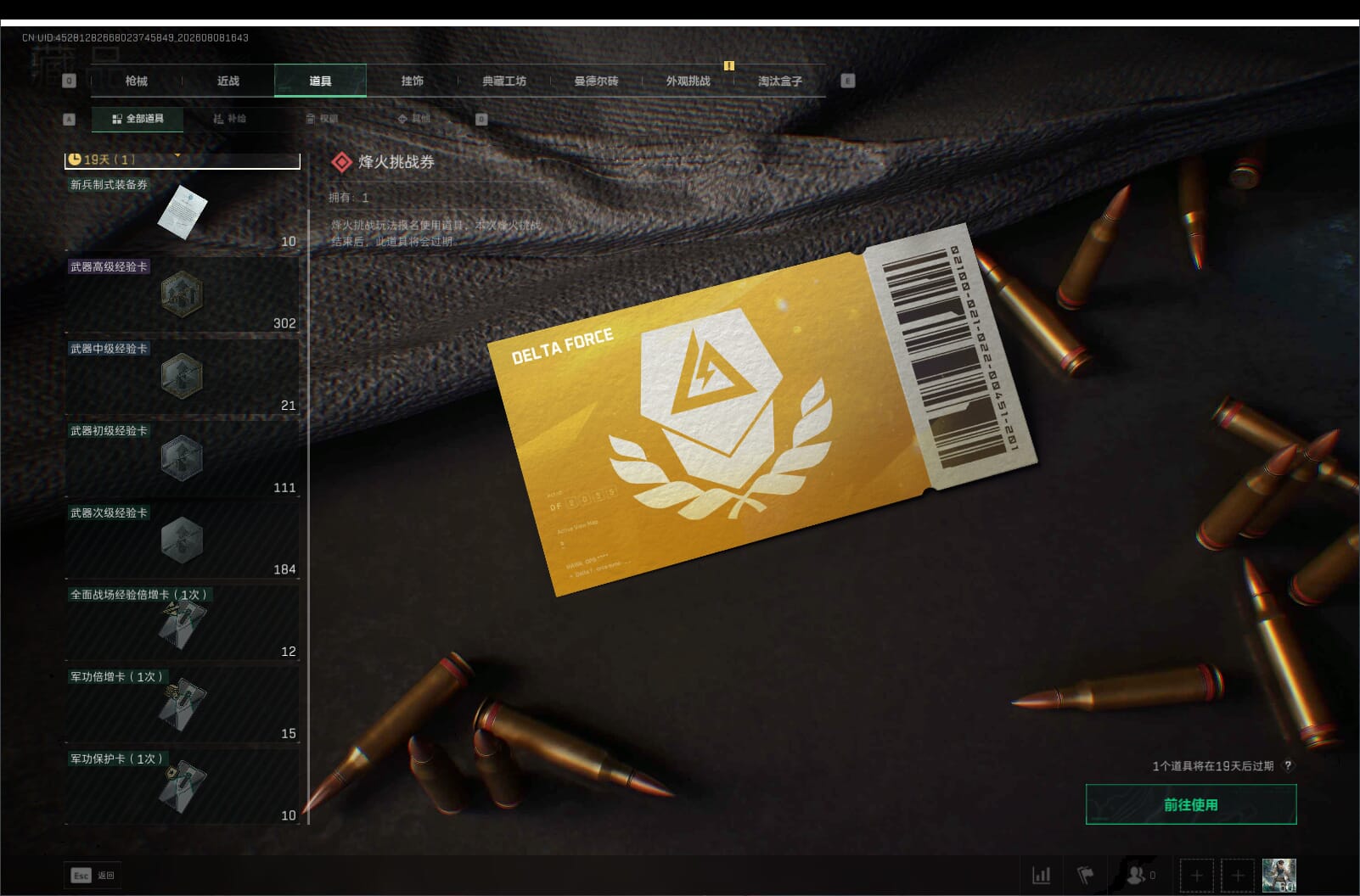Select the 军功保护卡 item icon
Viewport: 1360px width, 896px height.
[x=182, y=787]
